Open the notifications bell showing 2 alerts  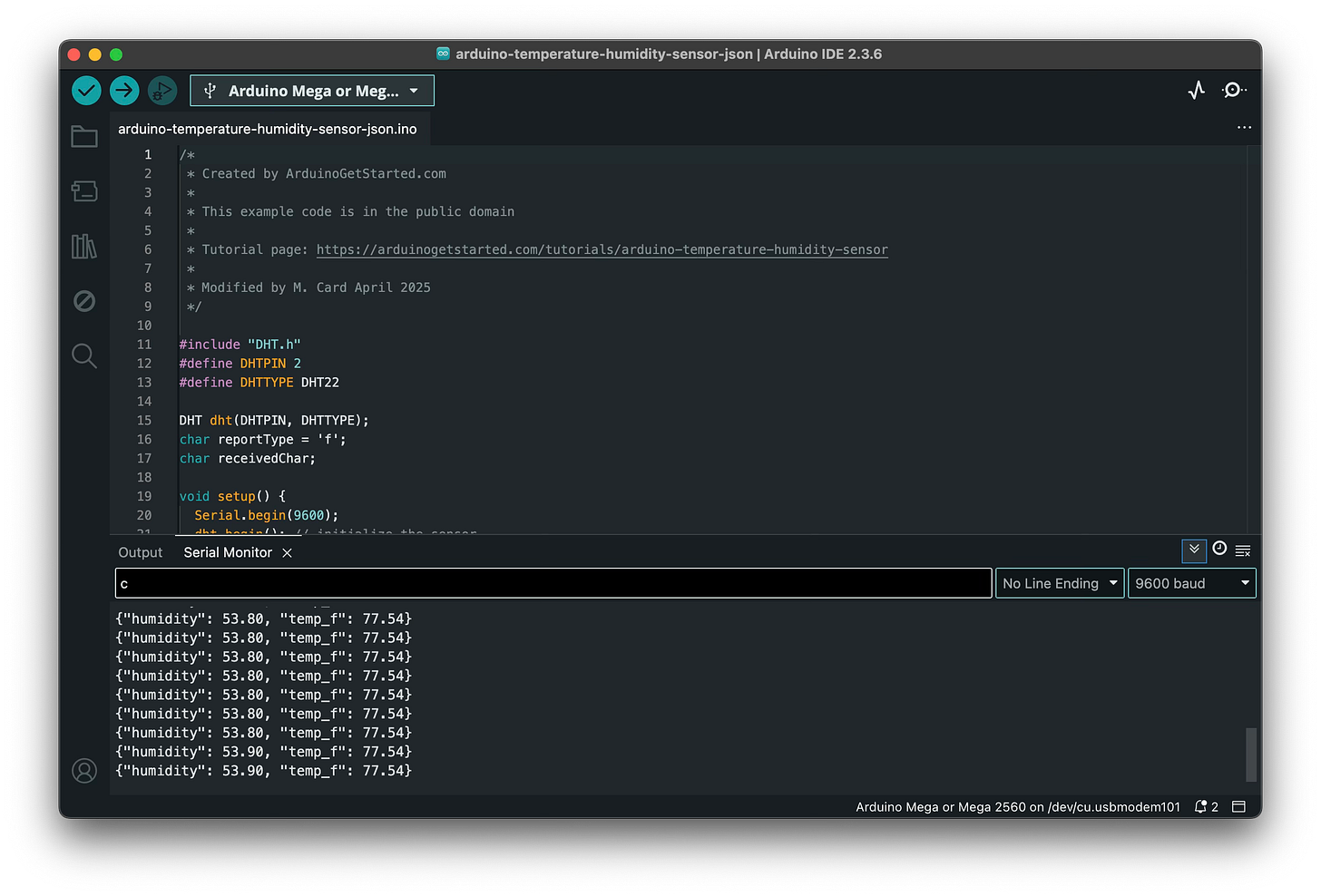1206,805
